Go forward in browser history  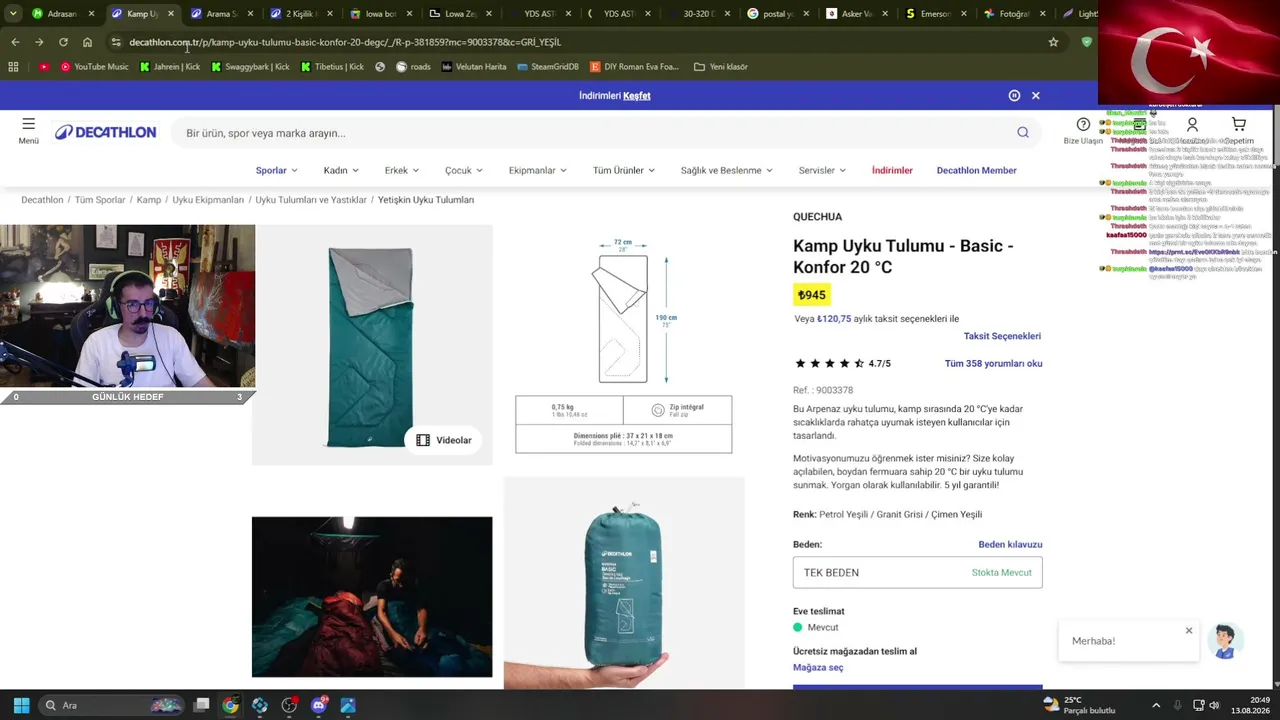click(x=39, y=42)
